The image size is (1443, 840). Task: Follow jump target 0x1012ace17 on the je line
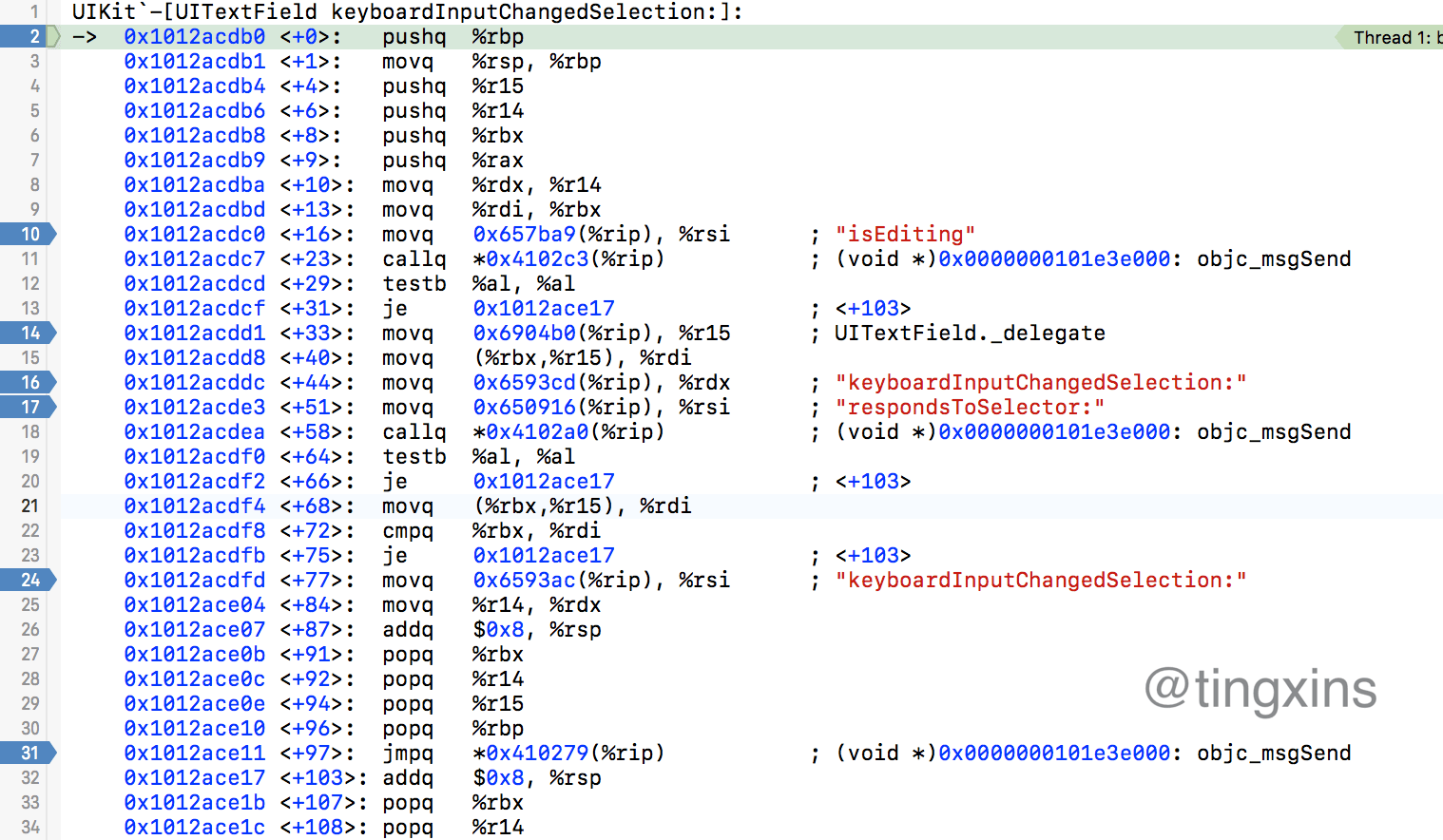(543, 308)
